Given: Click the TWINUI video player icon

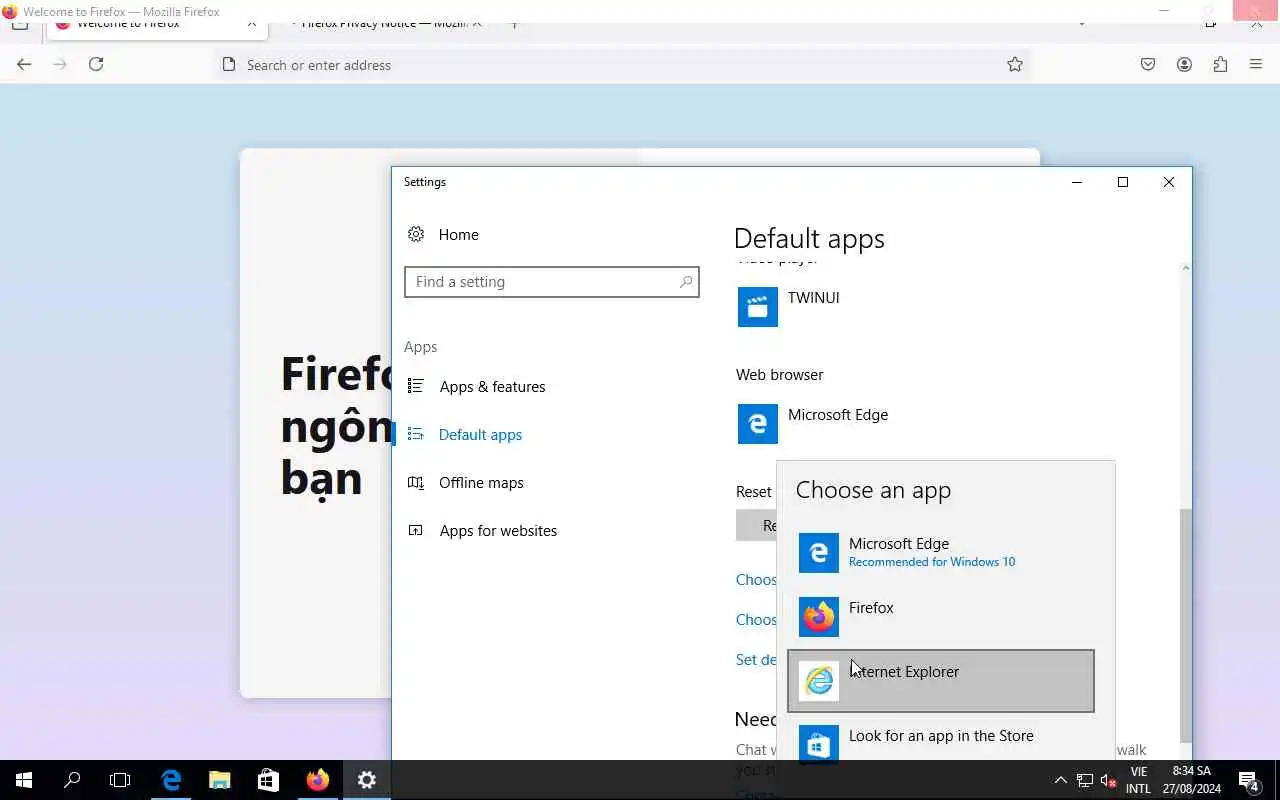Looking at the screenshot, I should click(757, 307).
